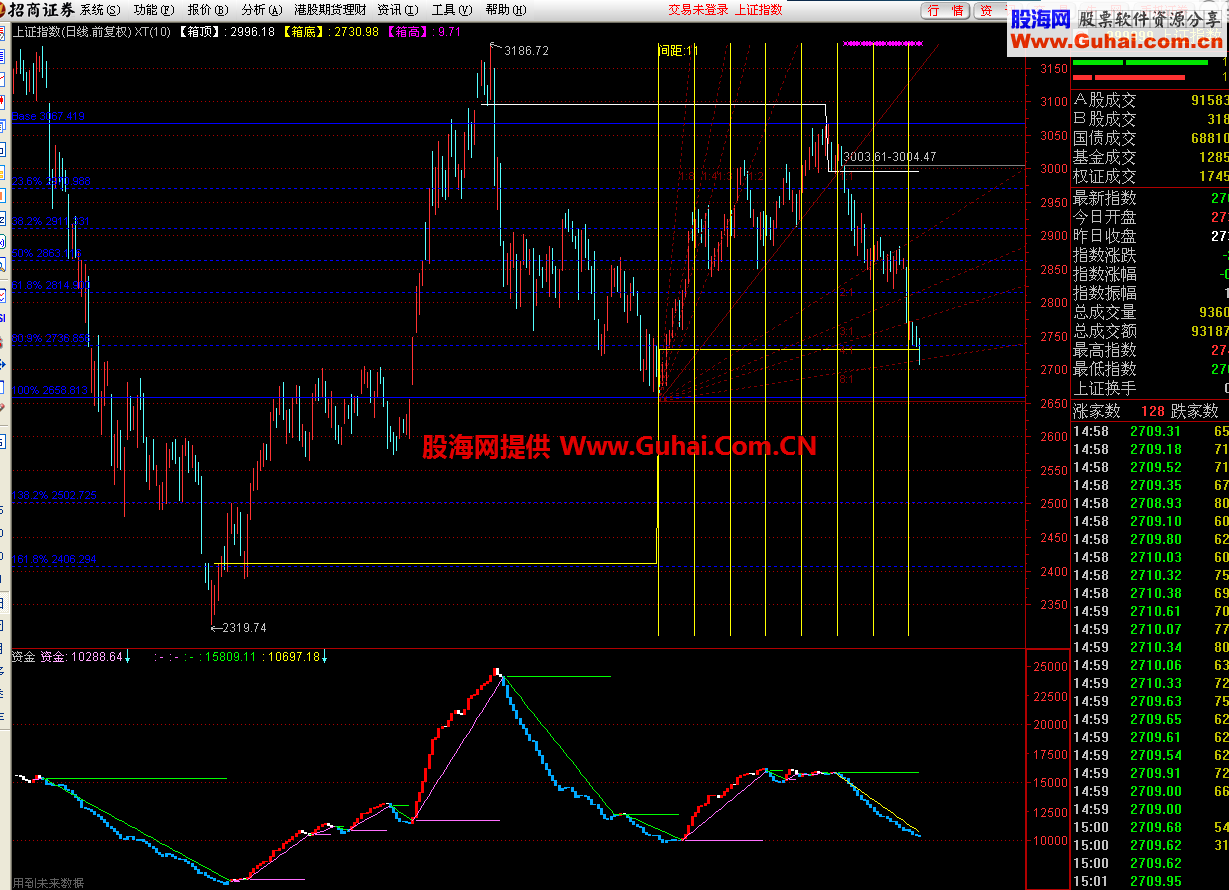Click the 国债成交 row
This screenshot has width=1229, height=890.
[1150, 138]
